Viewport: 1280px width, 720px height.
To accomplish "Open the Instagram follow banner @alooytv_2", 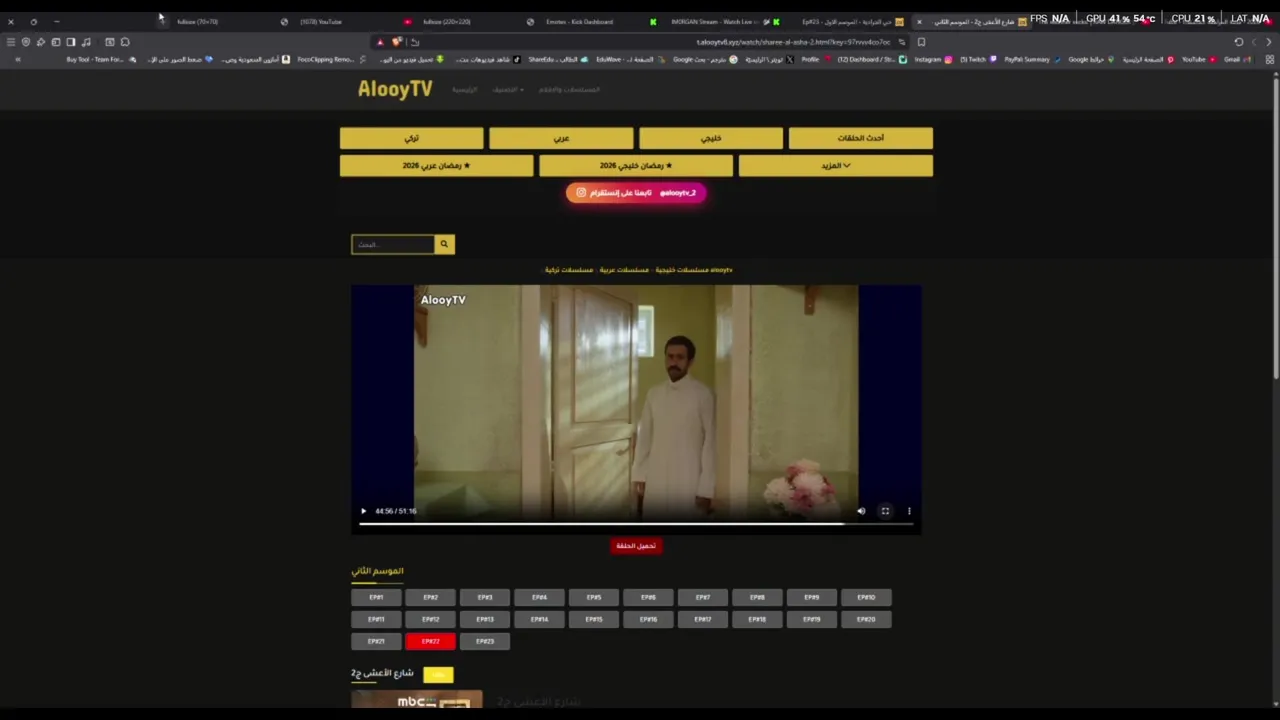I will (636, 193).
